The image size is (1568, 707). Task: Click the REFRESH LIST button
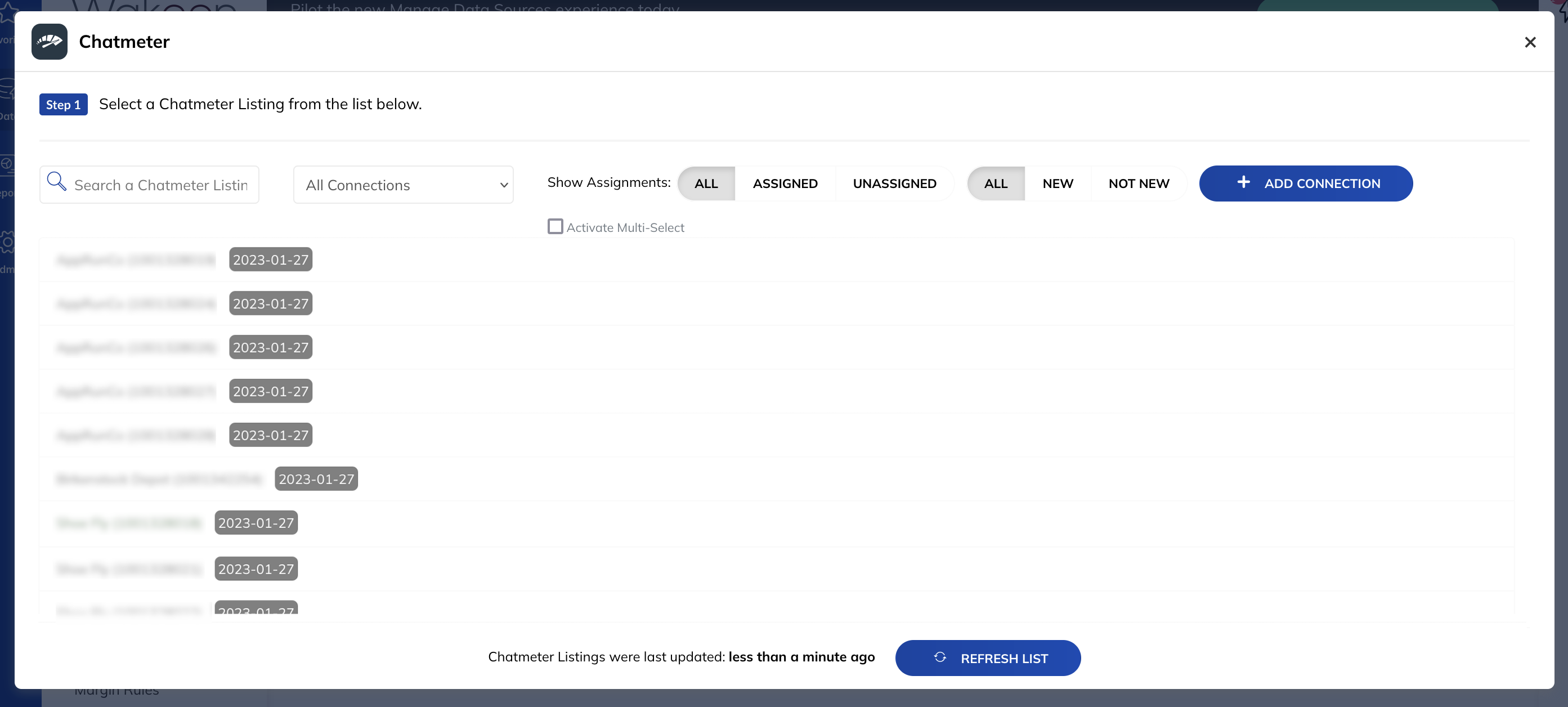987,657
